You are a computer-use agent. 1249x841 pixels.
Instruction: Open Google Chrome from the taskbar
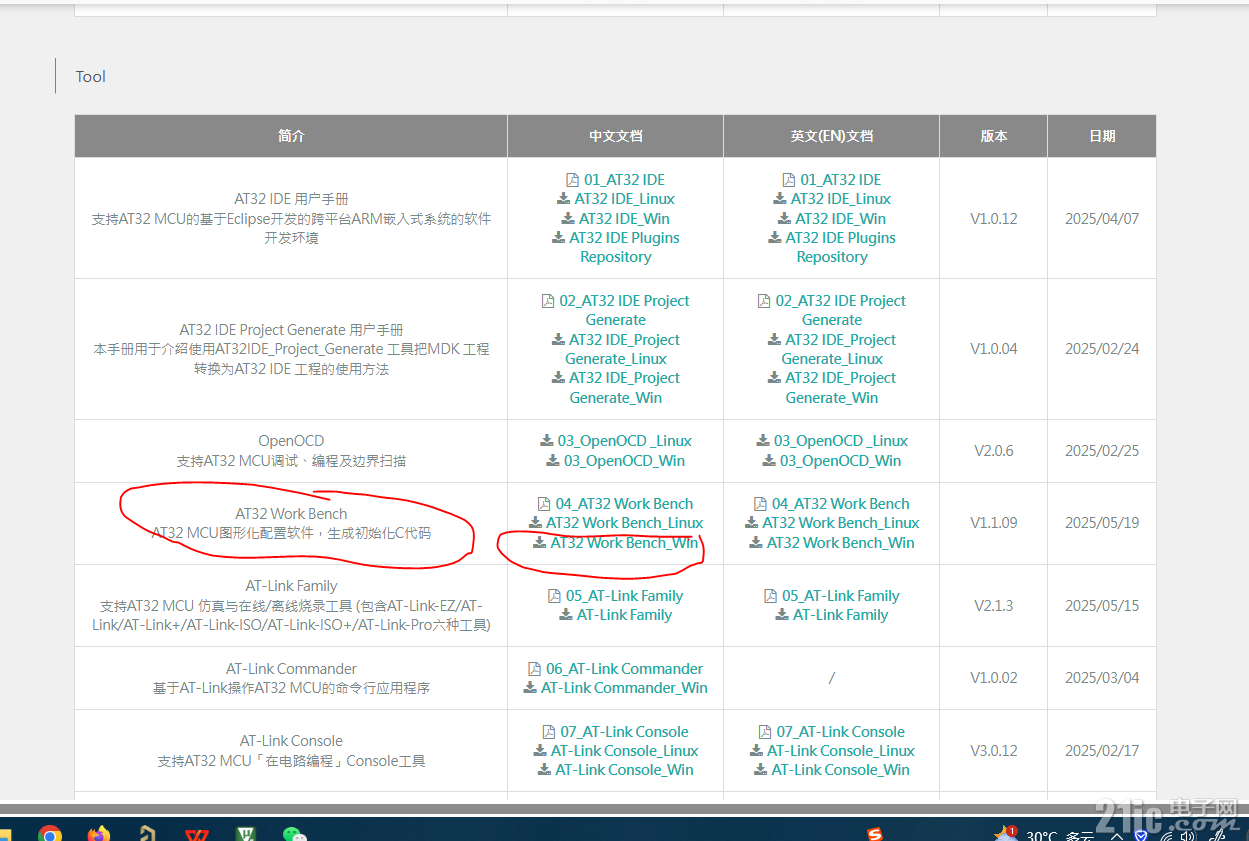[49, 832]
